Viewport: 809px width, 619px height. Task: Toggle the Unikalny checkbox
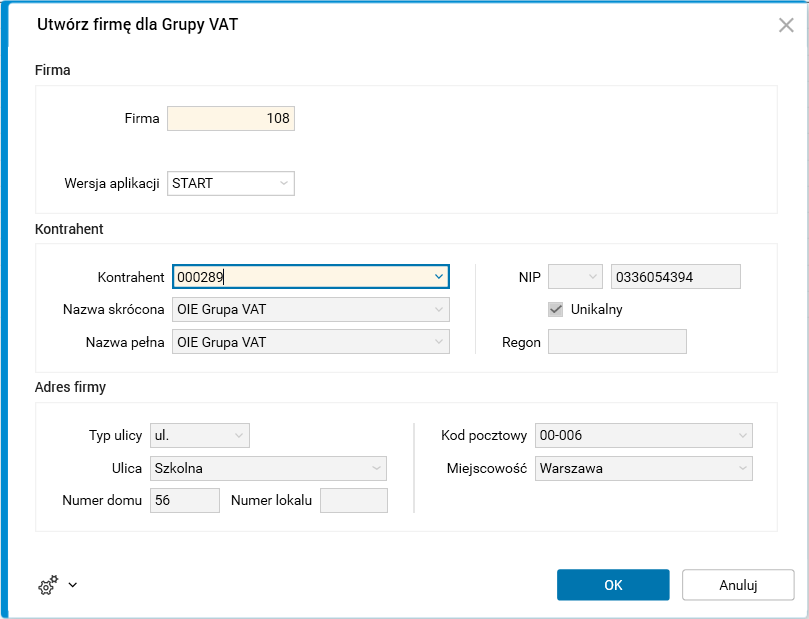pyautogui.click(x=556, y=309)
